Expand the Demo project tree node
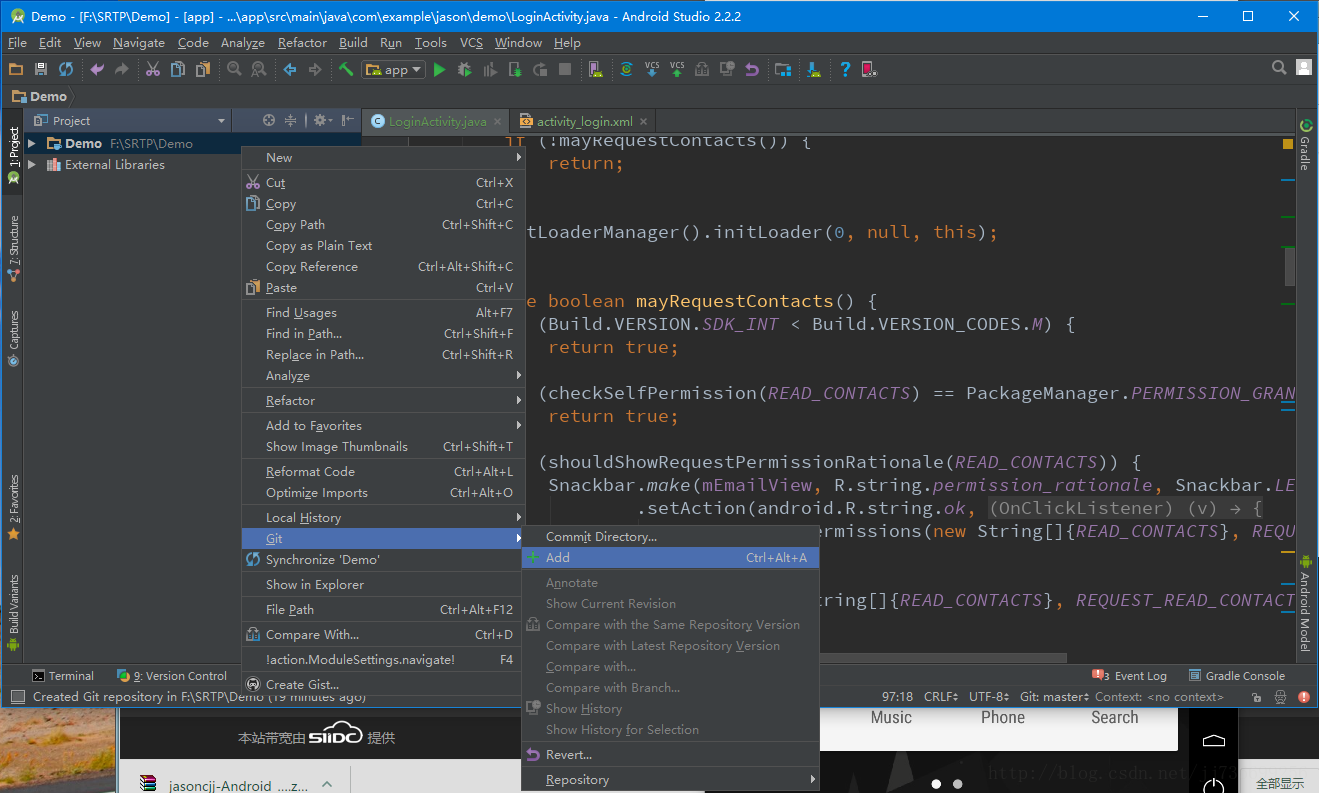Viewport: 1319px width, 793px height. [x=32, y=144]
